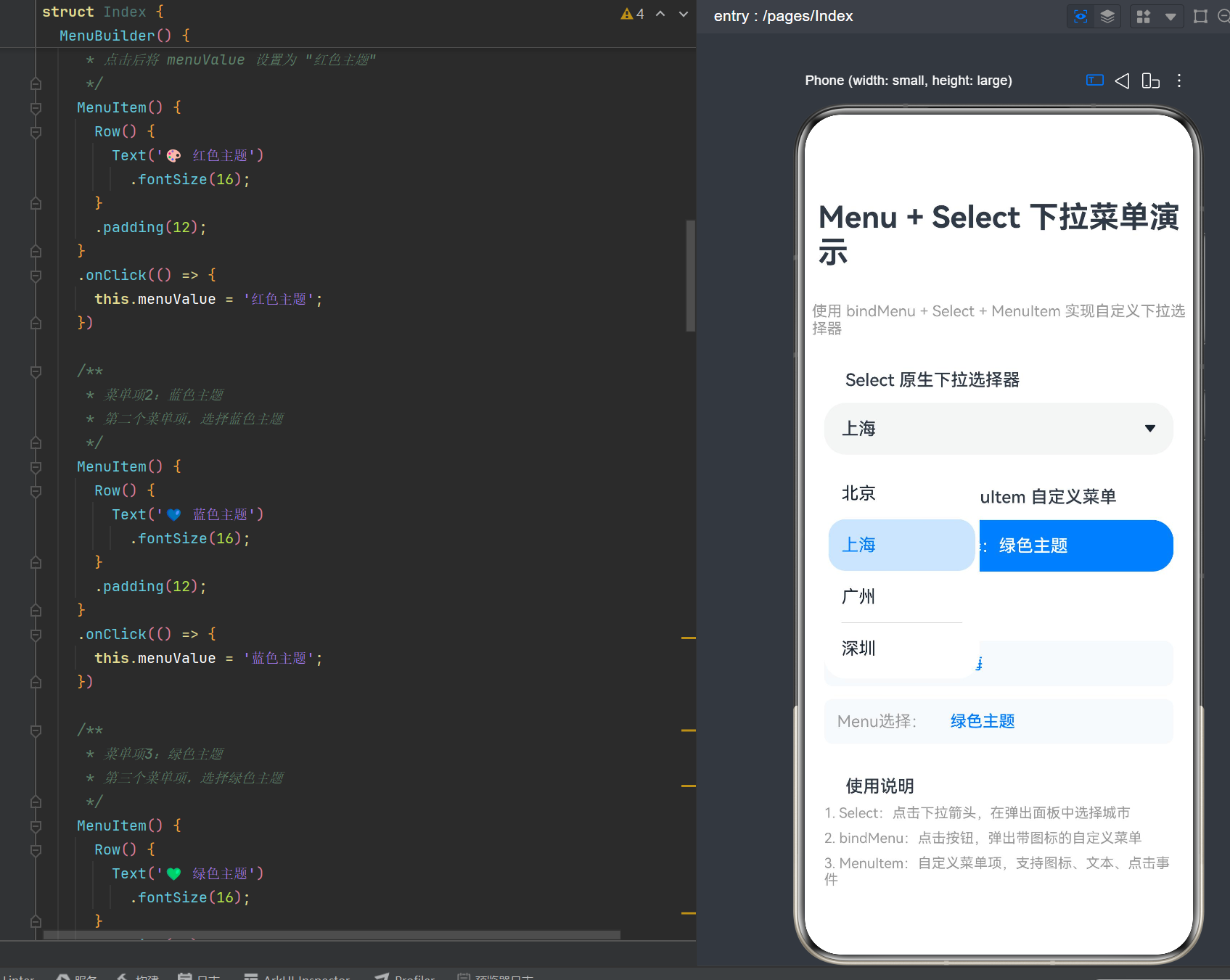Collapse Row() block containing 红色主题 Text
The height and width of the screenshot is (980, 1230).
pyautogui.click(x=36, y=132)
